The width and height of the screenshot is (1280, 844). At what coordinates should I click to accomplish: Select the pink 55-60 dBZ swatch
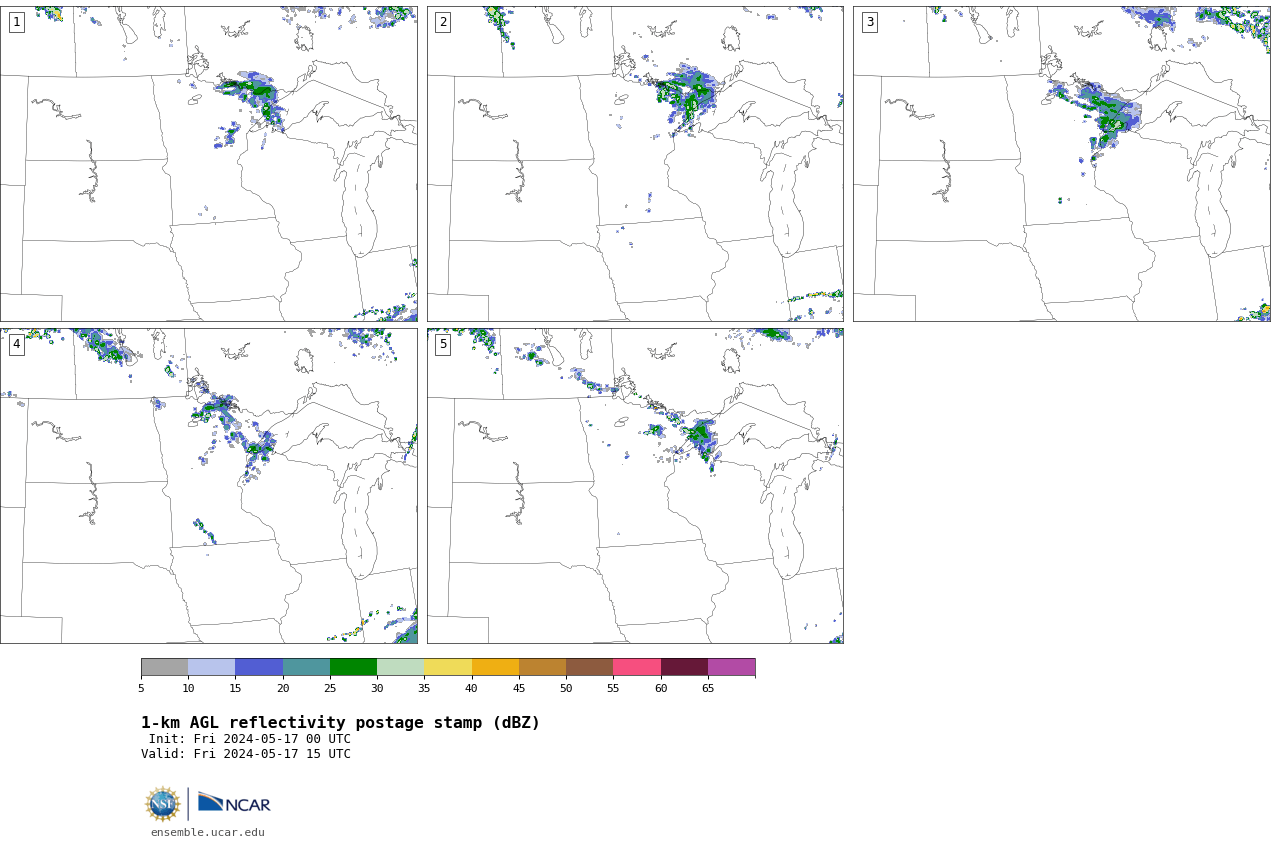pyautogui.click(x=637, y=667)
